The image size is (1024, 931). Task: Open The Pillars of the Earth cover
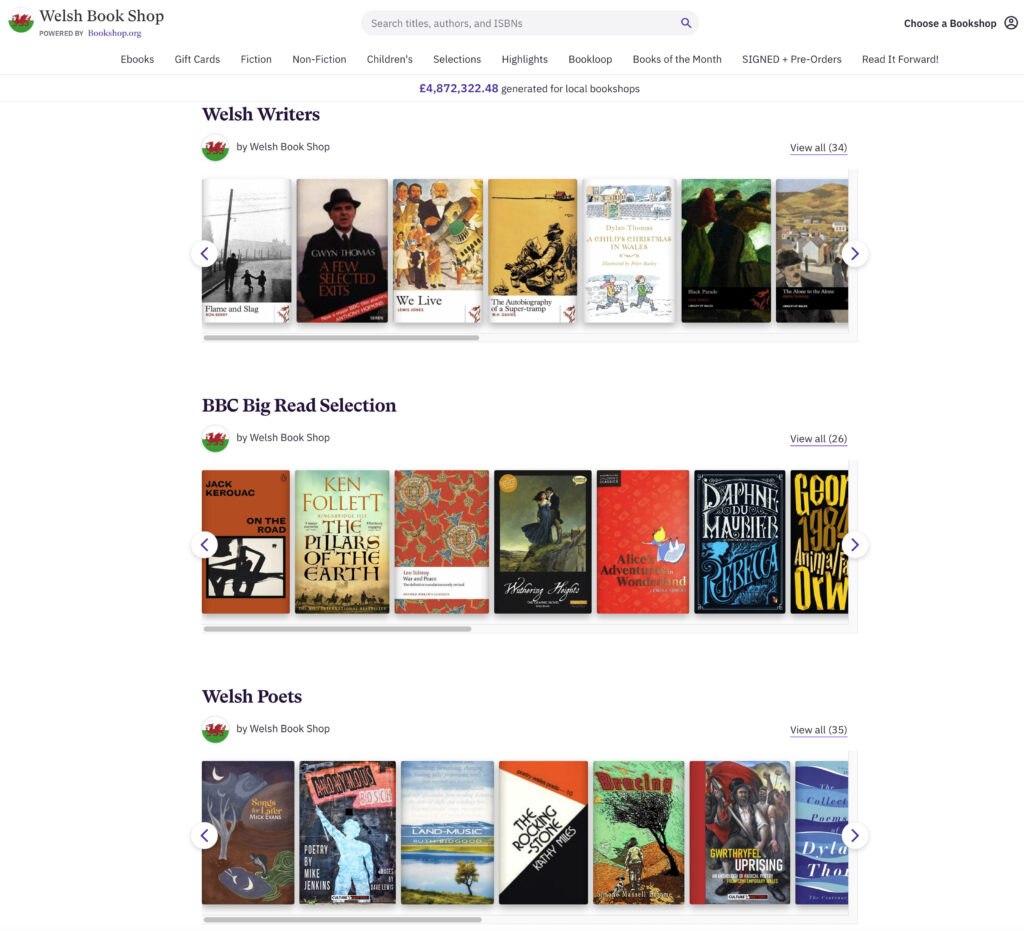click(342, 541)
